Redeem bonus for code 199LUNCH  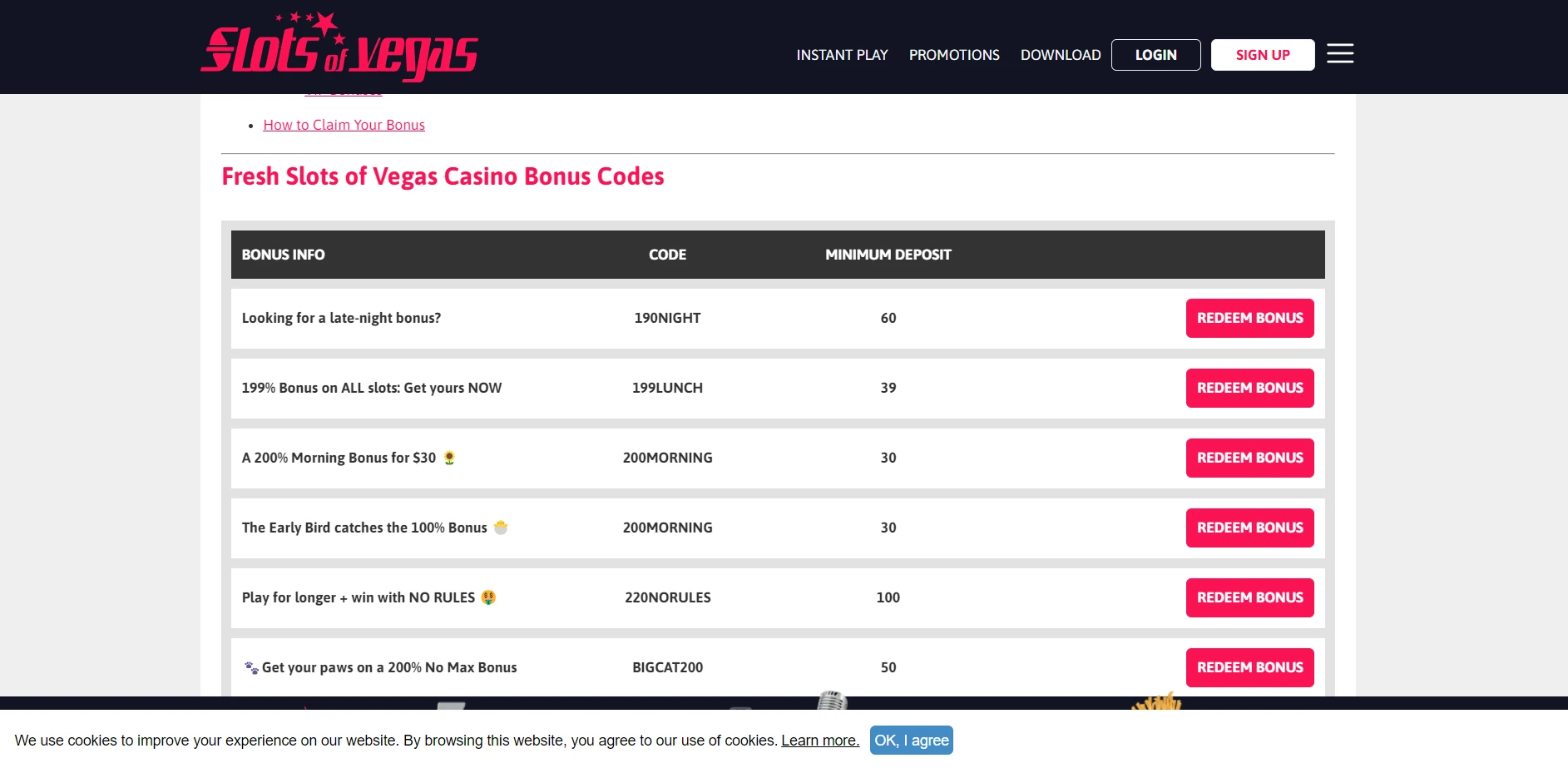point(1249,388)
